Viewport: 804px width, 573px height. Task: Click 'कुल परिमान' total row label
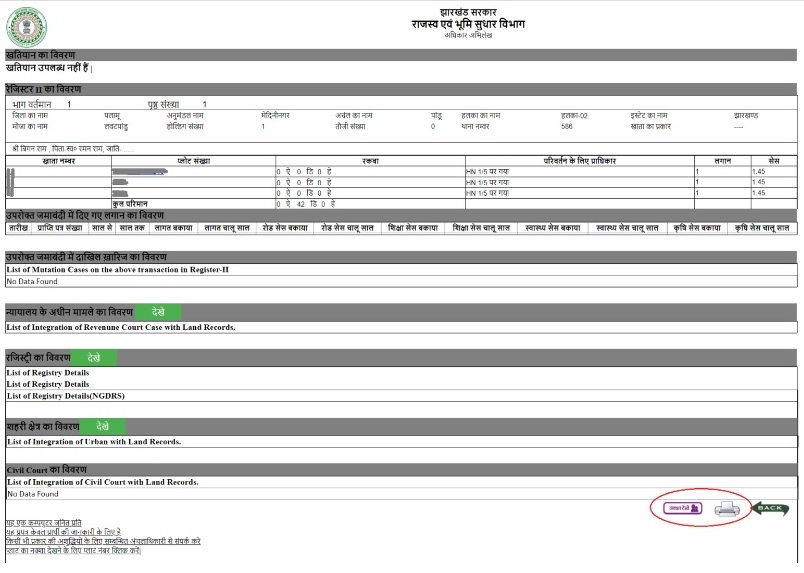tap(130, 204)
